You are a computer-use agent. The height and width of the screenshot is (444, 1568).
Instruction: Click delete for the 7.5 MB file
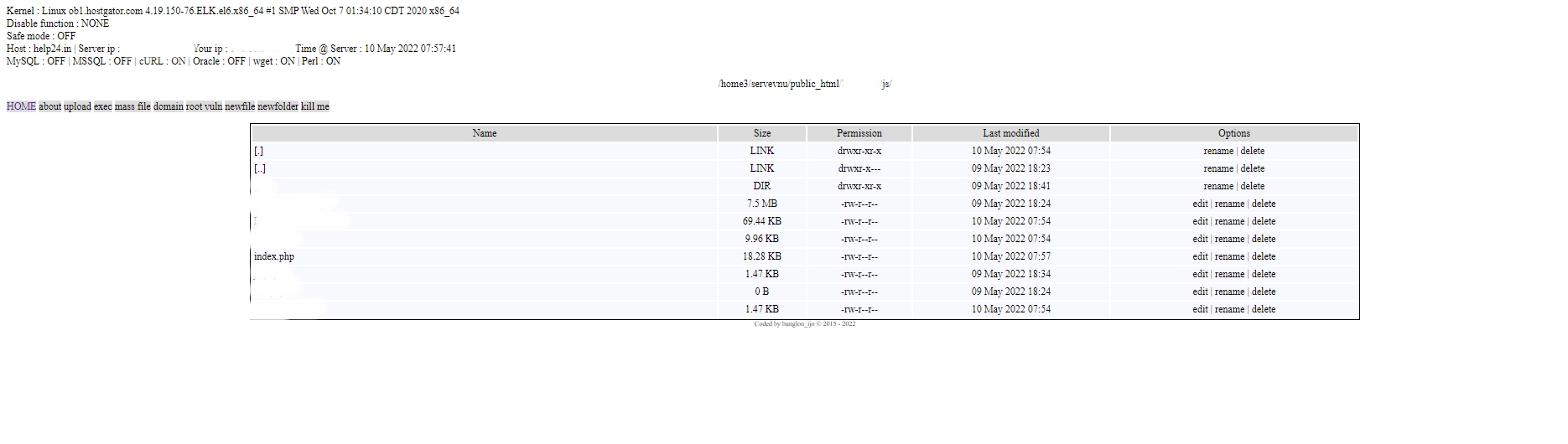tap(1264, 204)
